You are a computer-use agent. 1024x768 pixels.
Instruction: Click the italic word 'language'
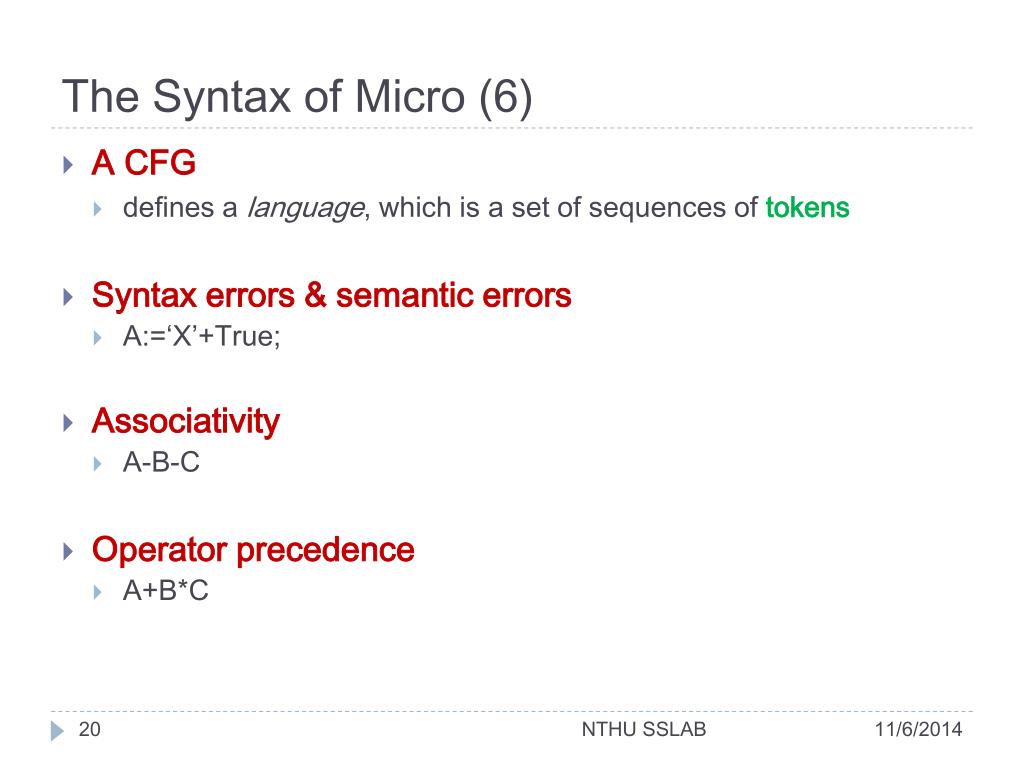305,209
